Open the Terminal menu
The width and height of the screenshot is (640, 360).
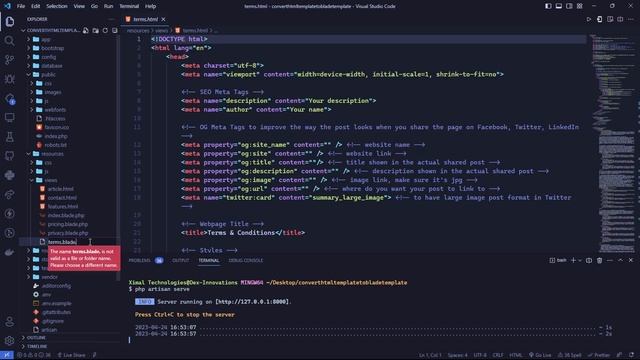click(129, 6)
